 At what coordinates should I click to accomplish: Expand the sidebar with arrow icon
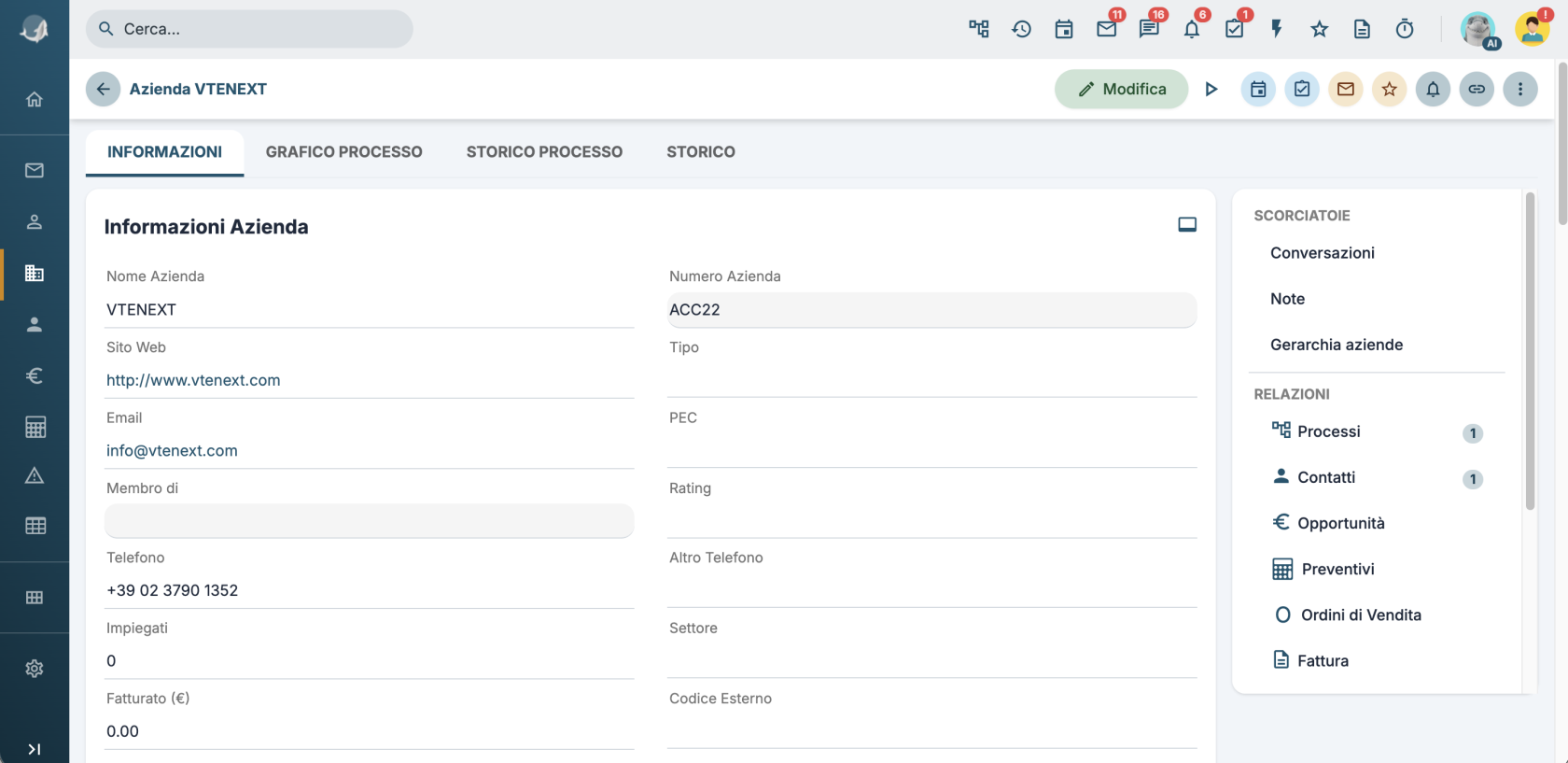35,749
